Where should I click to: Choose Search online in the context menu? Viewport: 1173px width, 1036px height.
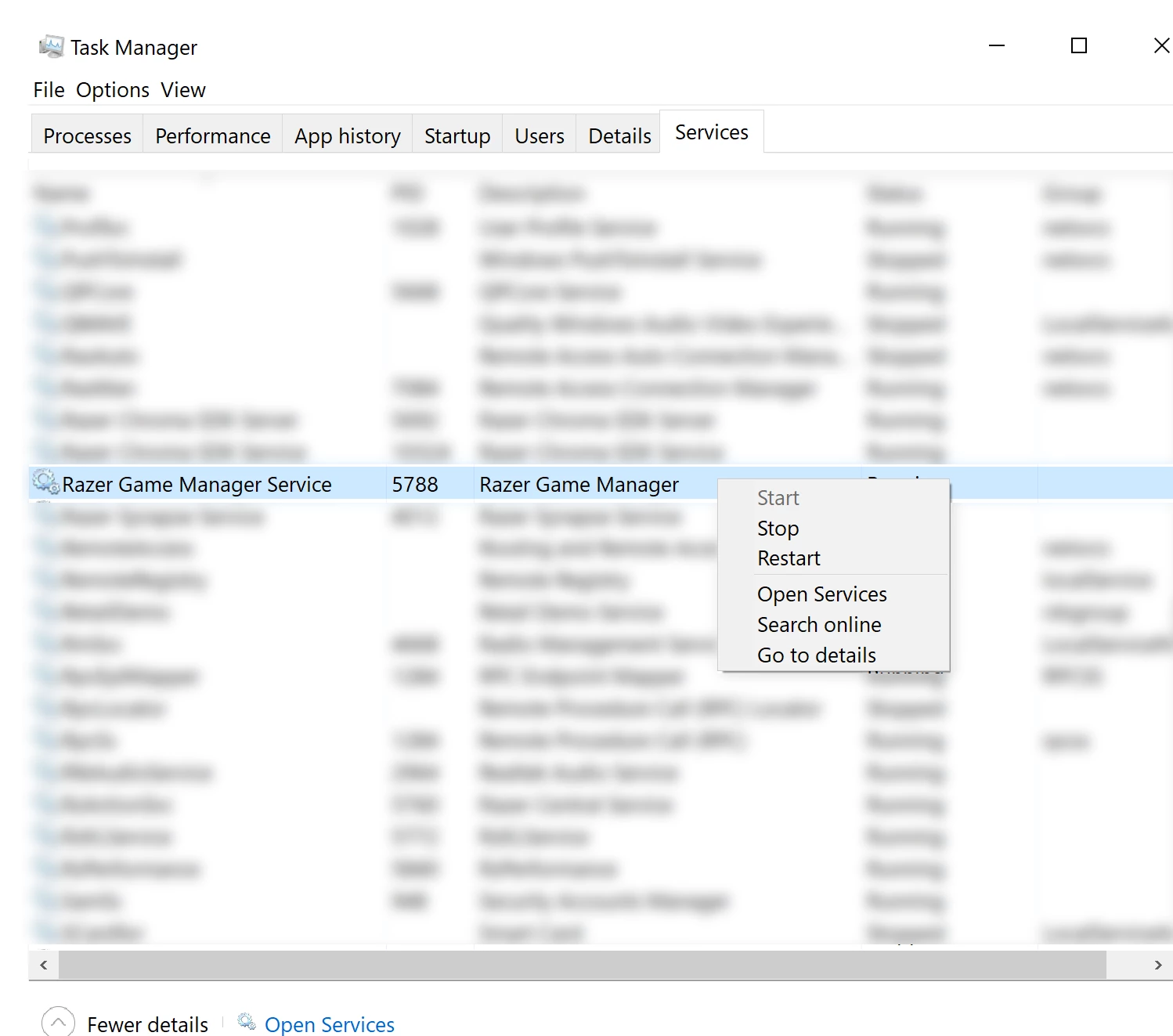[833, 625]
